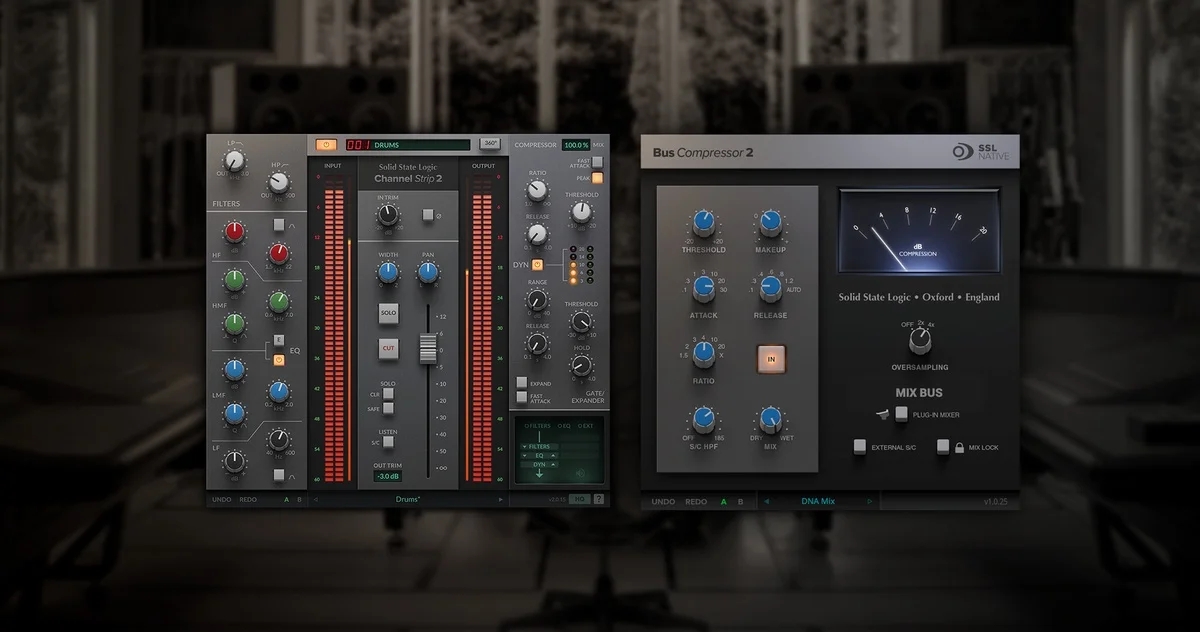Enable compressor Fast Attack switch

tap(597, 161)
